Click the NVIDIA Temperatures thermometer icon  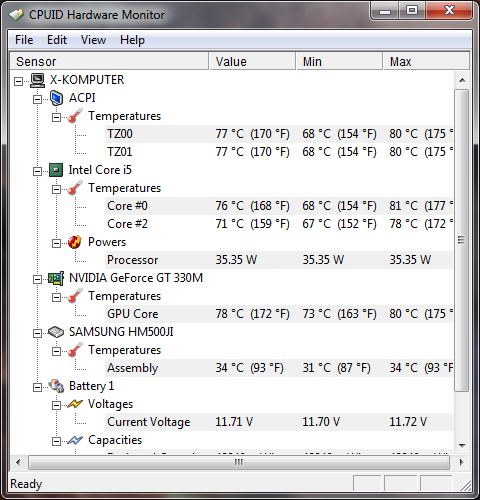click(x=75, y=296)
